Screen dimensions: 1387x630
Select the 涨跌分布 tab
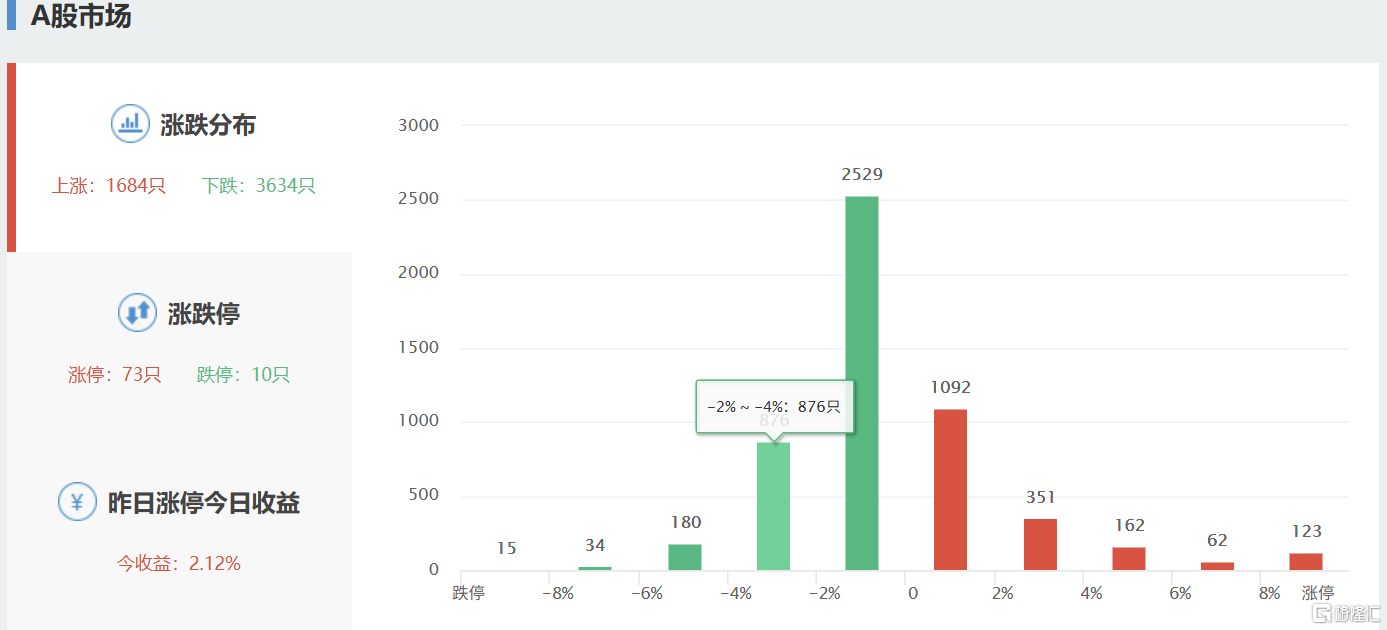[x=207, y=125]
